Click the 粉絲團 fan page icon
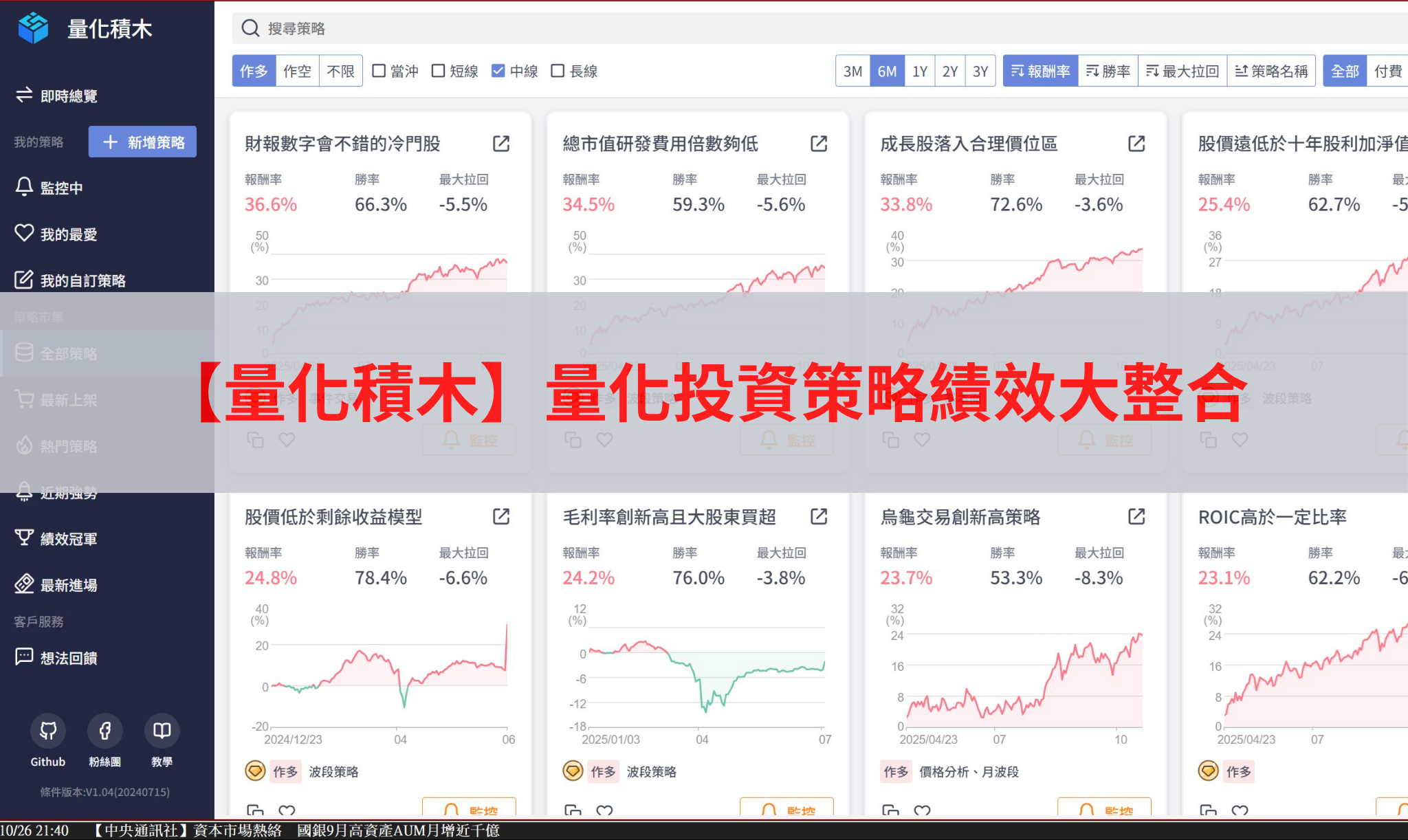This screenshot has width=1408, height=840. click(x=104, y=731)
